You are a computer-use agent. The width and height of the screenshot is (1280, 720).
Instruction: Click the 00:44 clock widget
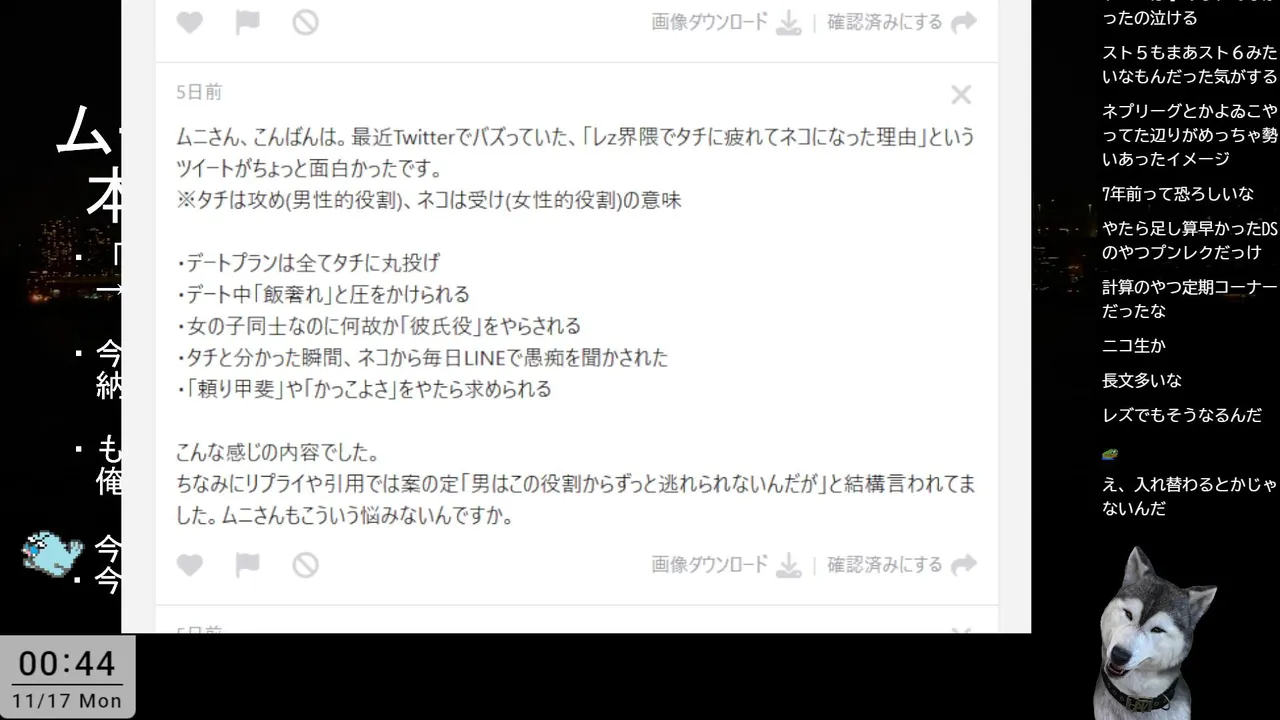pos(67,677)
